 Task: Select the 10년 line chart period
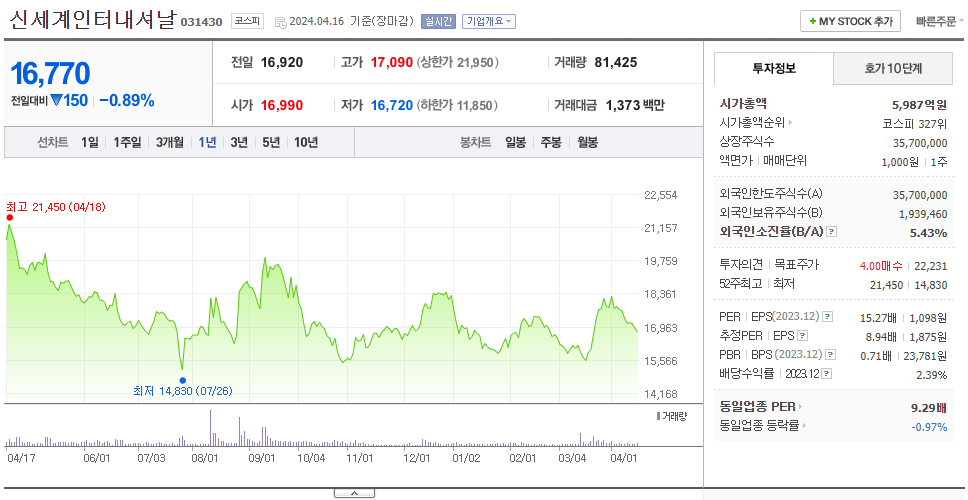pyautogui.click(x=306, y=143)
